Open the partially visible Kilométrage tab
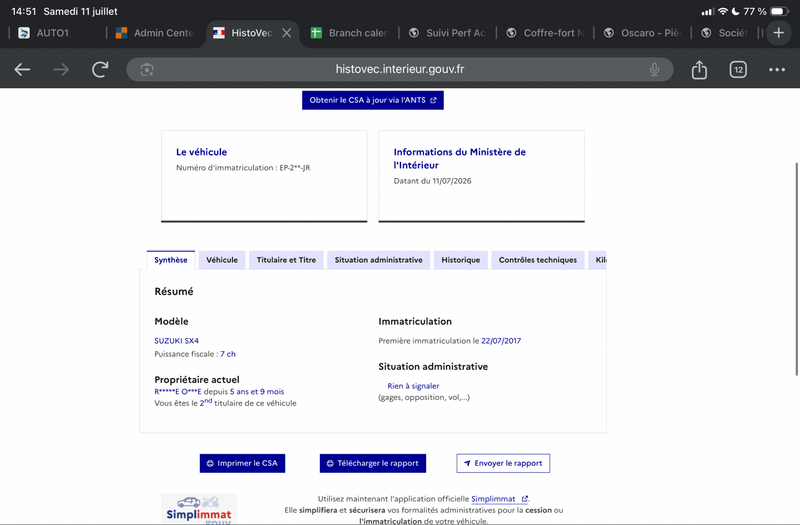 click(x=598, y=260)
